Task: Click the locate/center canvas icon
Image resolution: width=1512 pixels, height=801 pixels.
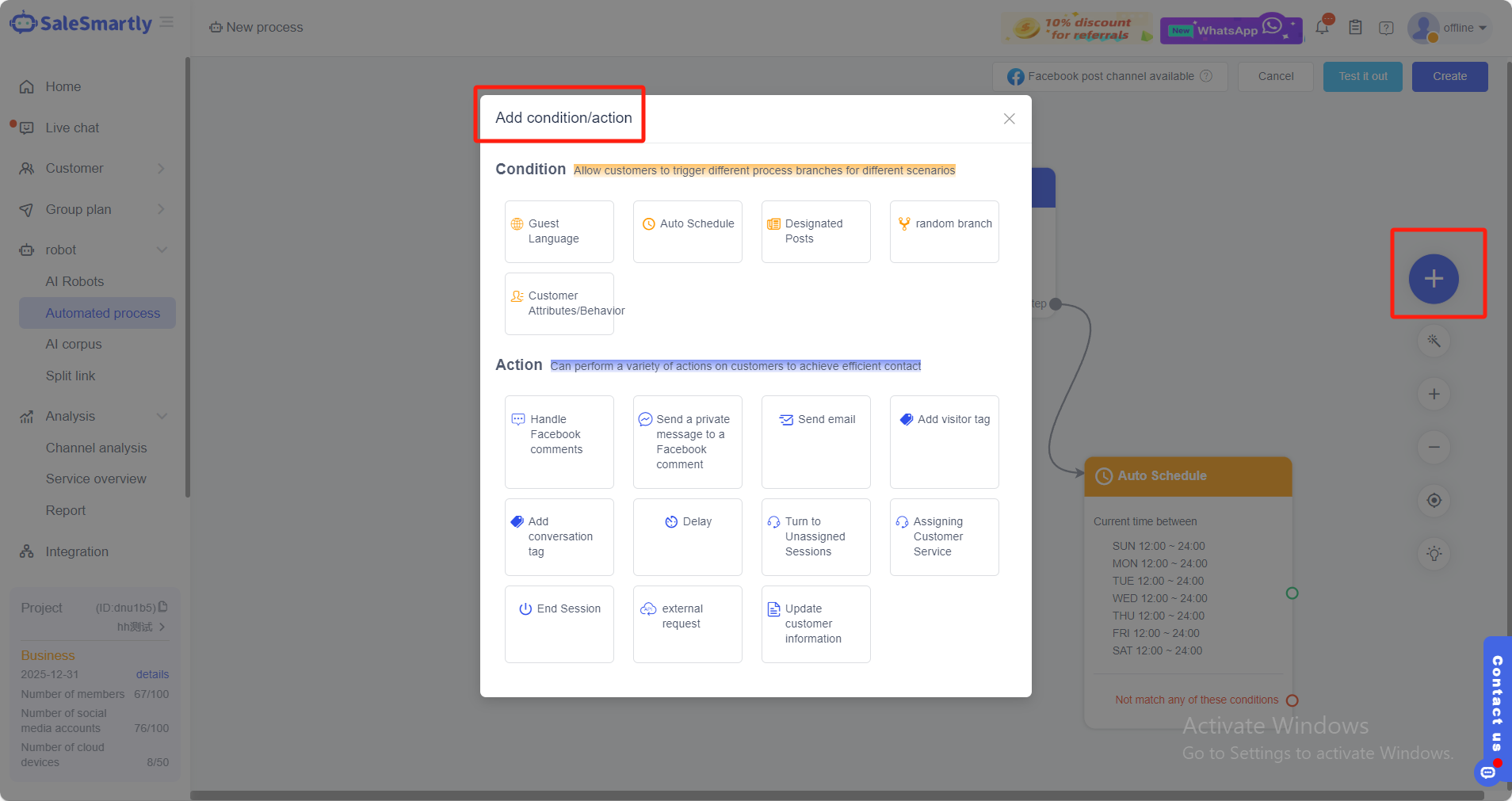Action: [1434, 500]
